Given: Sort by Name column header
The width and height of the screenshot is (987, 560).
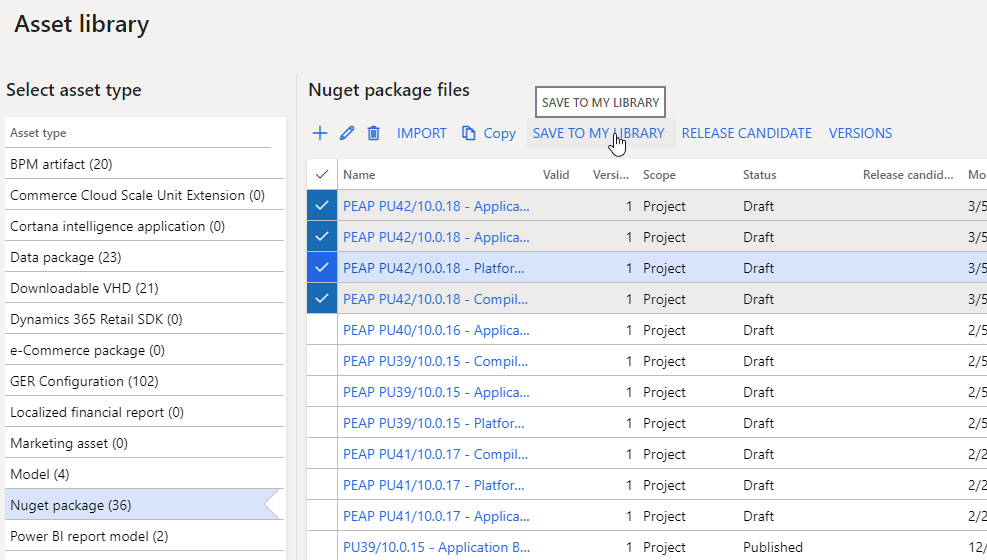Looking at the screenshot, I should [x=359, y=175].
